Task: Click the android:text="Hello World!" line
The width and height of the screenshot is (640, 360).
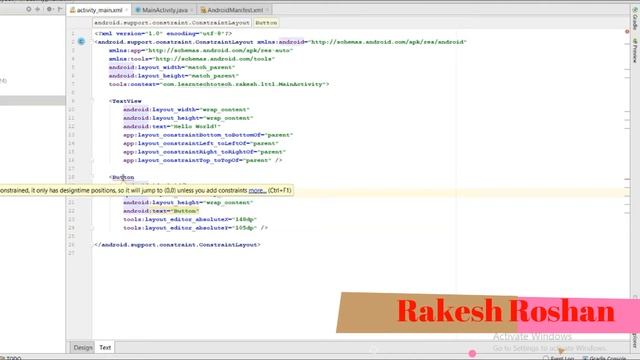Action: pyautogui.click(x=172, y=127)
